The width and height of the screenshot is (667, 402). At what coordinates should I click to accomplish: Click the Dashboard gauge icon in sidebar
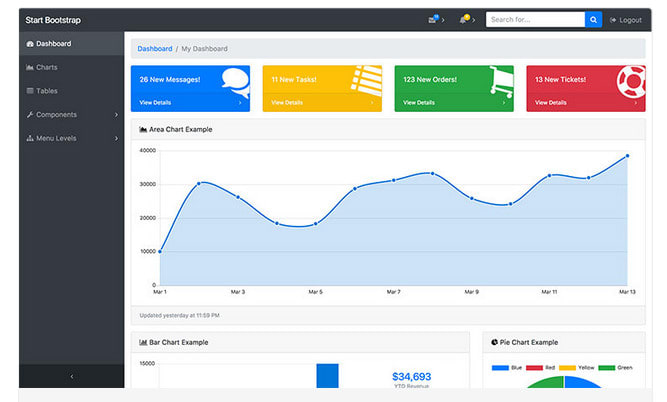30,44
